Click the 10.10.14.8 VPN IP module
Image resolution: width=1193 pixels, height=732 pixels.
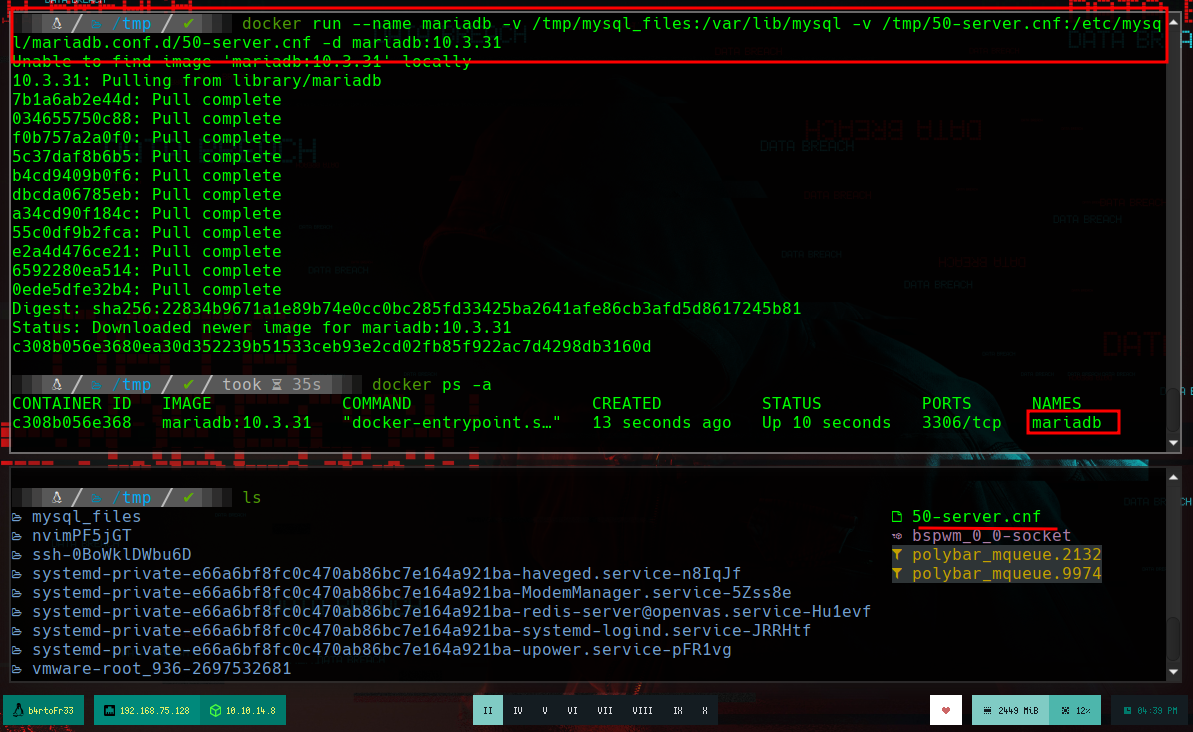coord(243,710)
